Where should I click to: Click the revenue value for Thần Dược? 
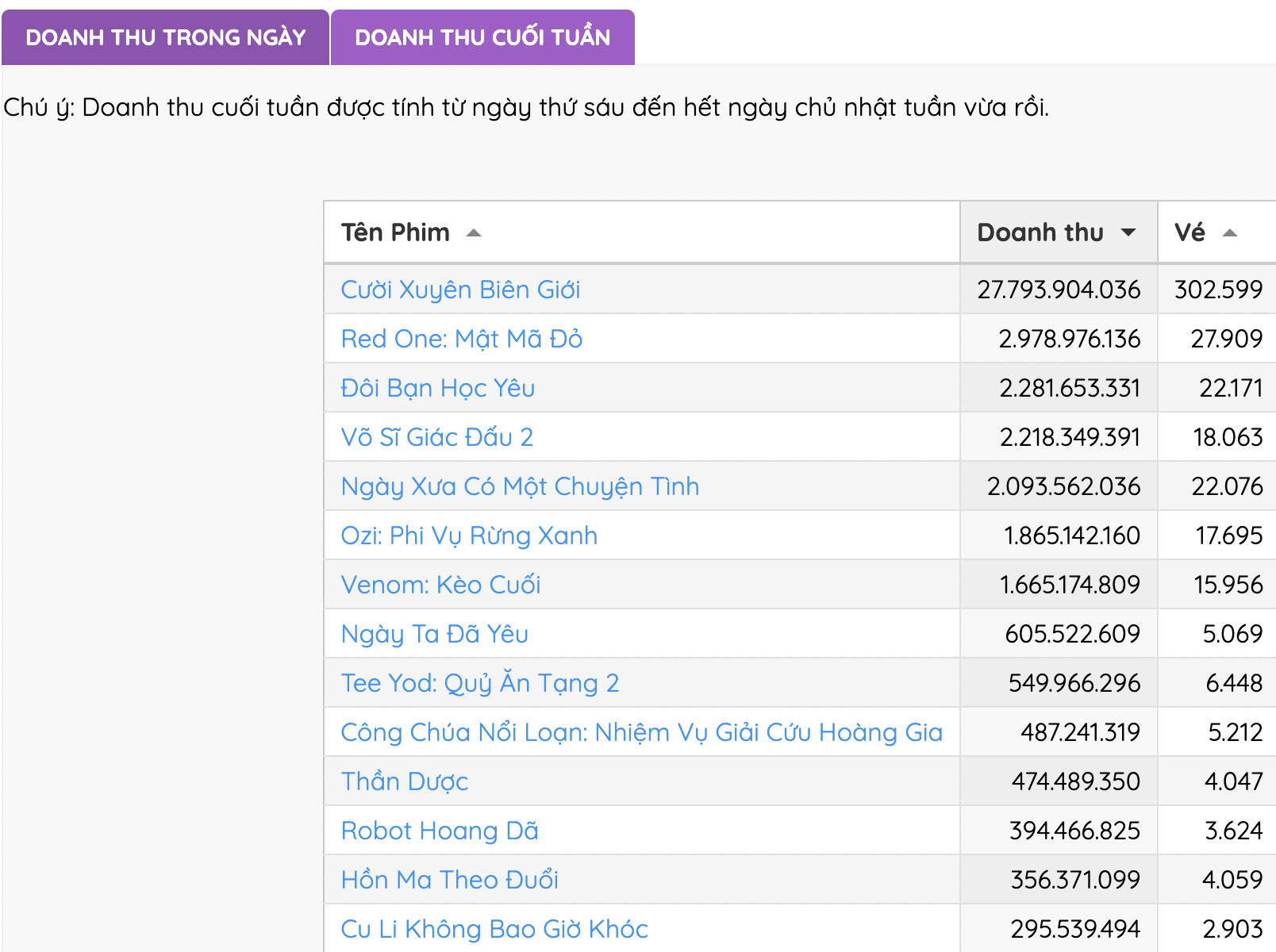(1075, 781)
